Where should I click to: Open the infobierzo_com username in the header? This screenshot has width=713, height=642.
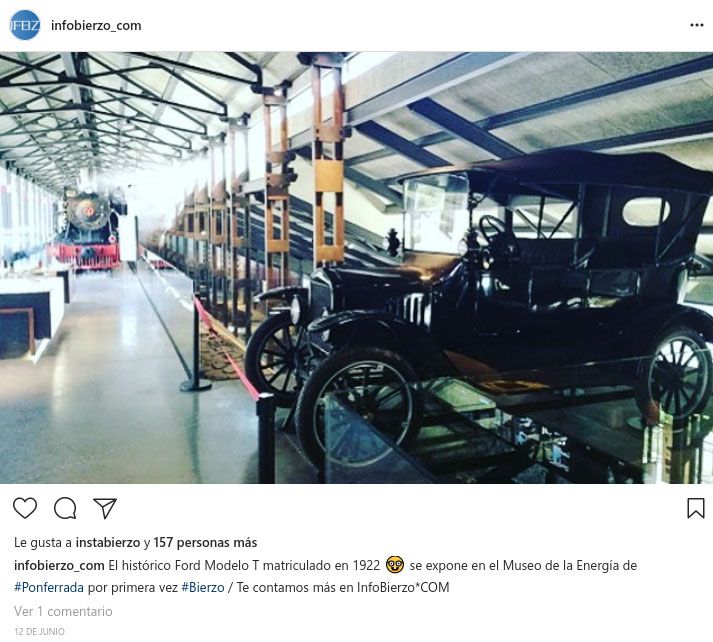coord(96,25)
